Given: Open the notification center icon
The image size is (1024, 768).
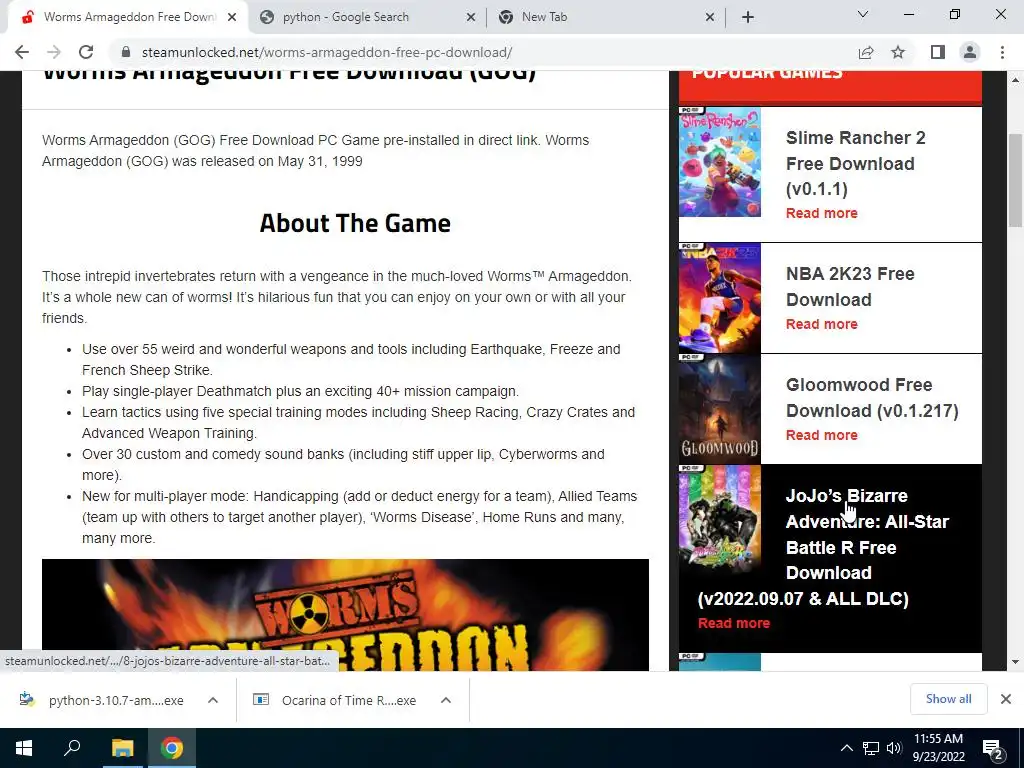Looking at the screenshot, I should coord(993,748).
